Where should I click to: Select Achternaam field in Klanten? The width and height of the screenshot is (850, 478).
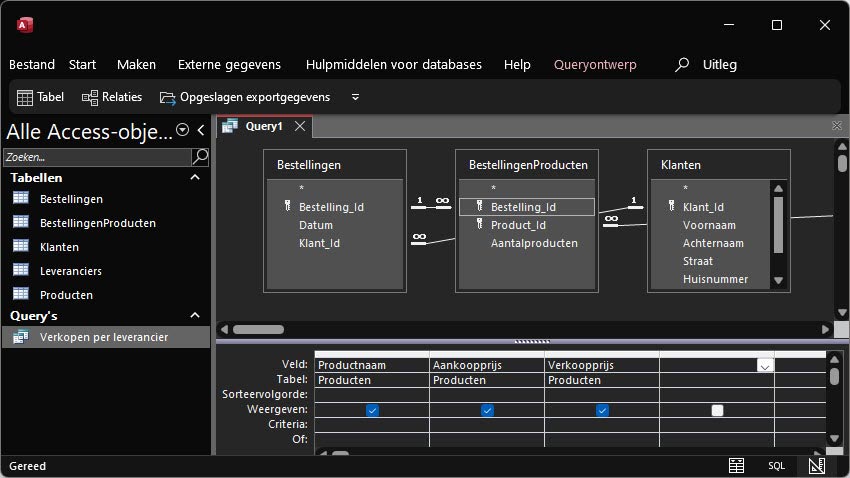coord(713,243)
